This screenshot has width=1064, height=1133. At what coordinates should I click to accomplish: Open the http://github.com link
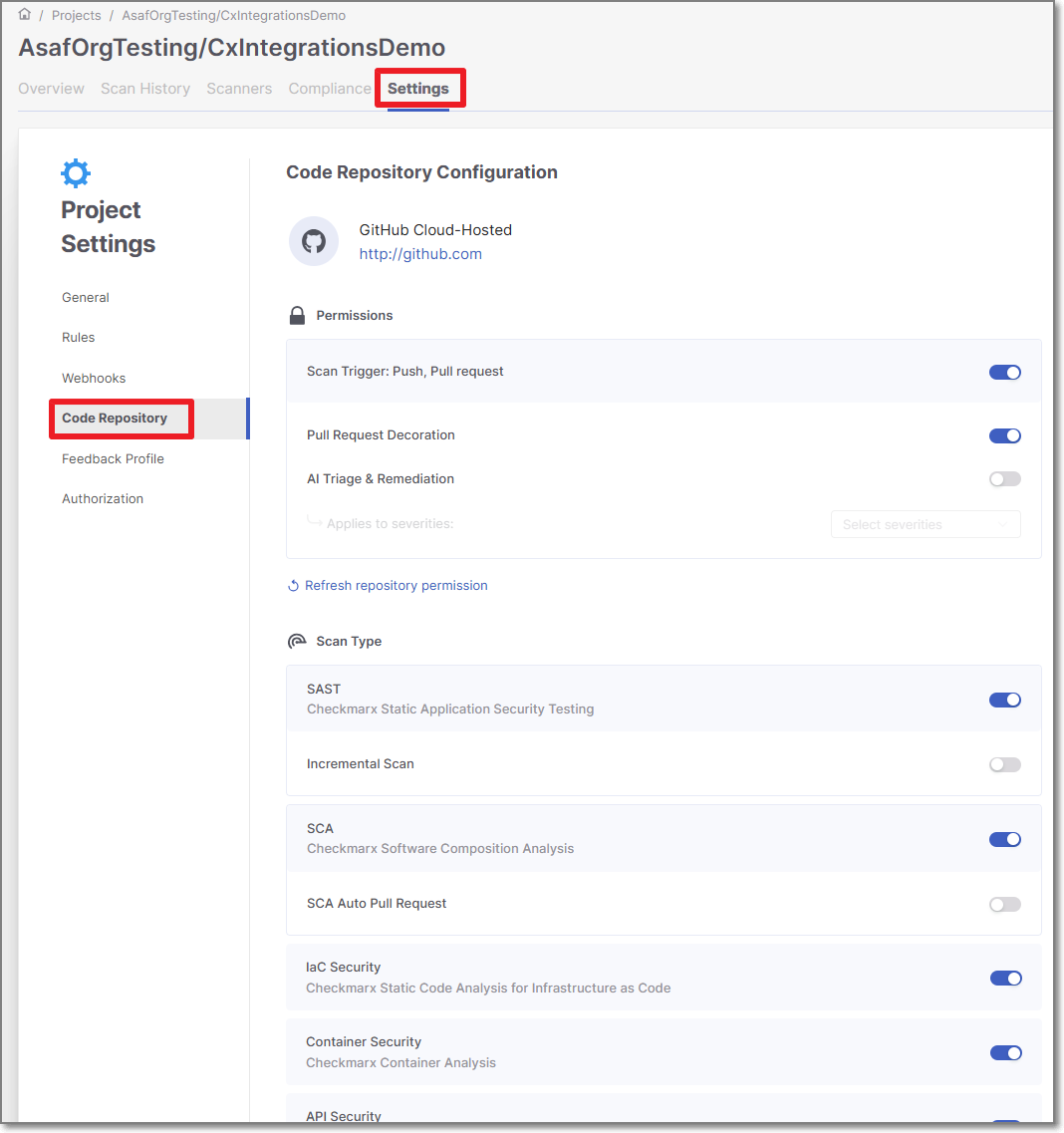(420, 254)
